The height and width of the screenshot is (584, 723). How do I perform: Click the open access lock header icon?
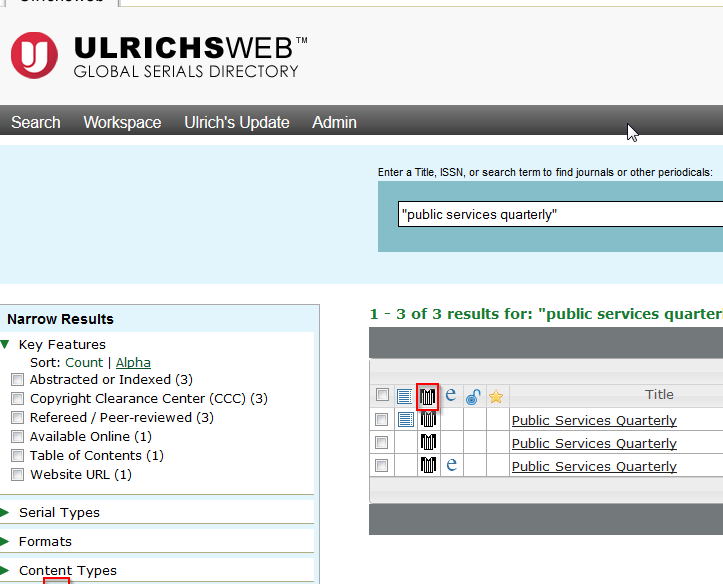(x=473, y=396)
